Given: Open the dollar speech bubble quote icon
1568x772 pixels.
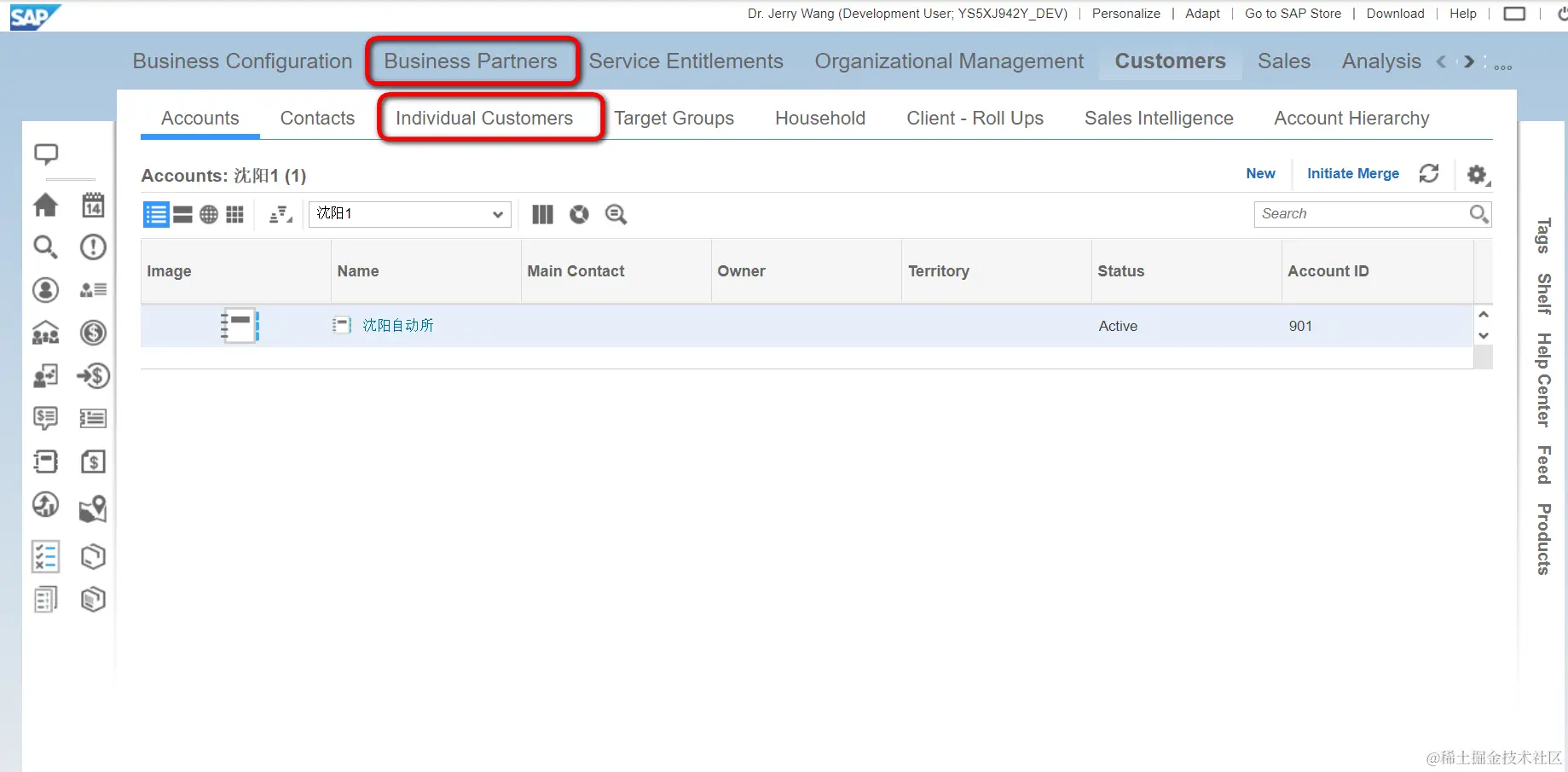Looking at the screenshot, I should (x=46, y=418).
